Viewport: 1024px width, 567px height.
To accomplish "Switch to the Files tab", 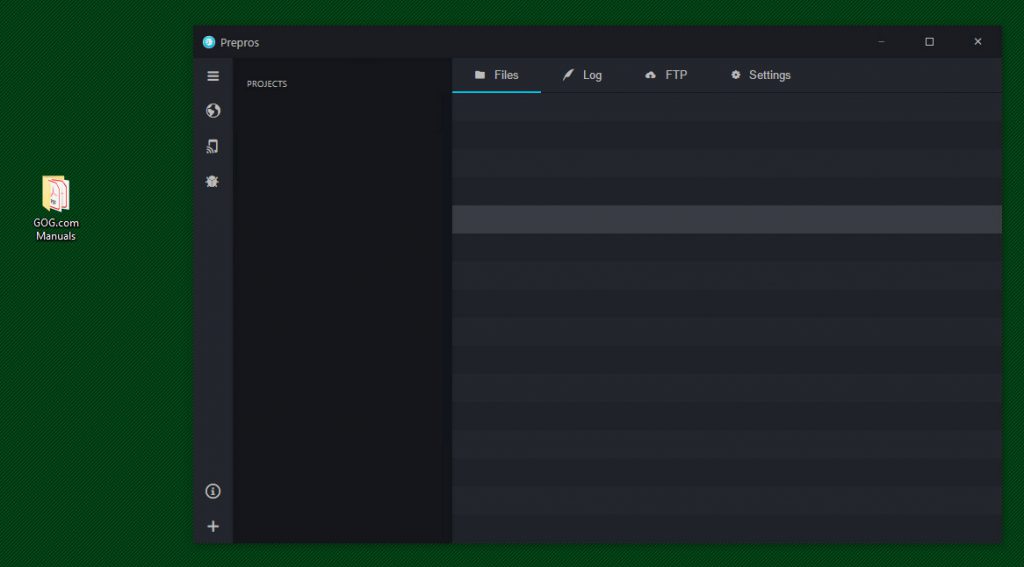I will [496, 75].
